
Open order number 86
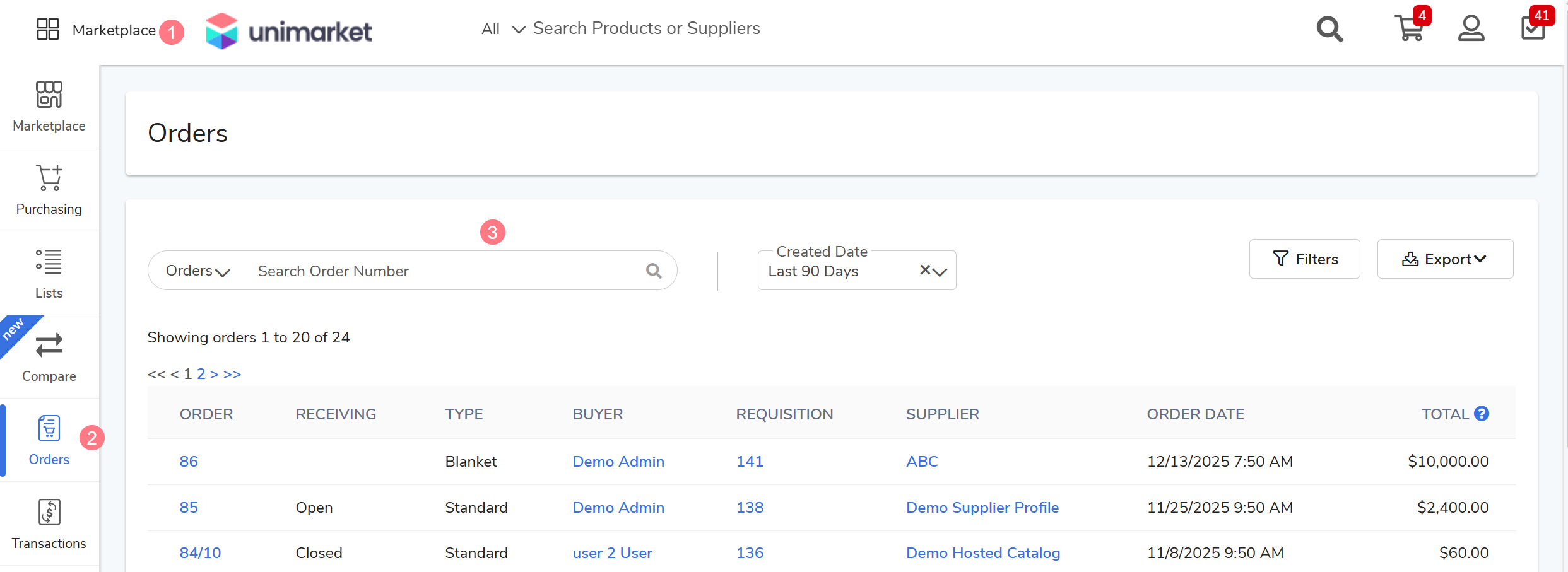[x=189, y=462]
